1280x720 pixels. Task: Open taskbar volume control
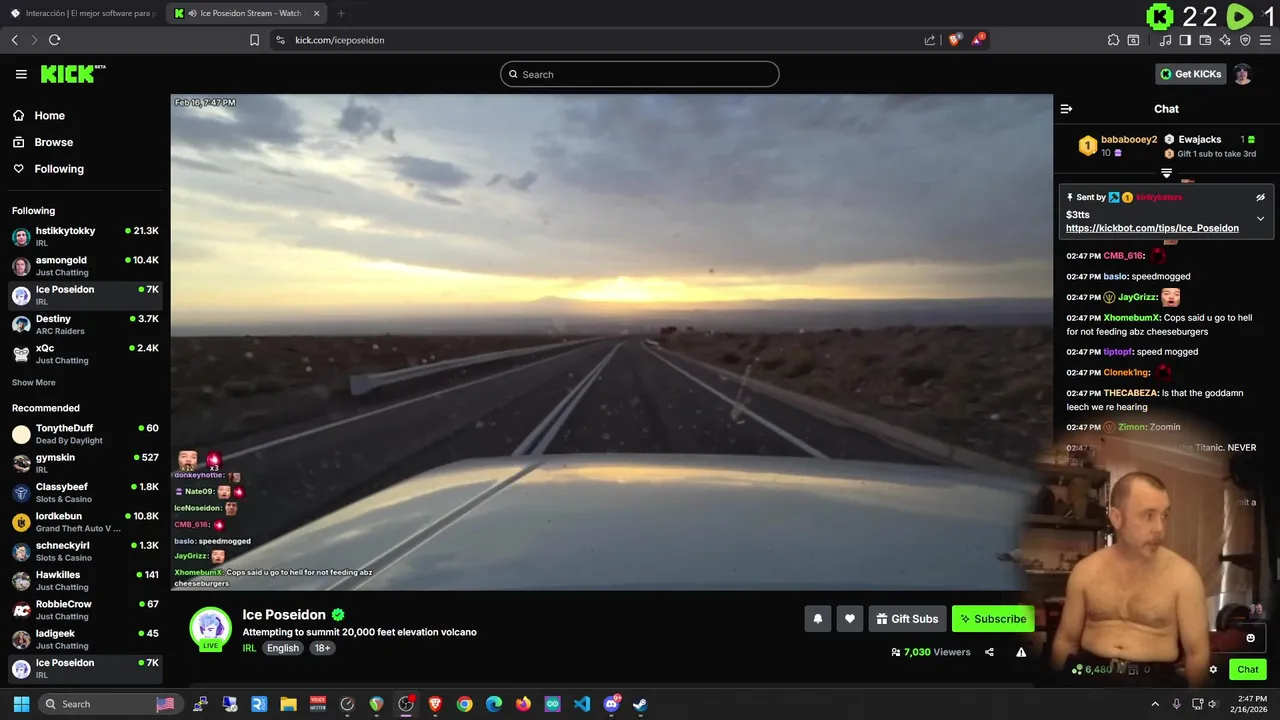(x=1213, y=704)
